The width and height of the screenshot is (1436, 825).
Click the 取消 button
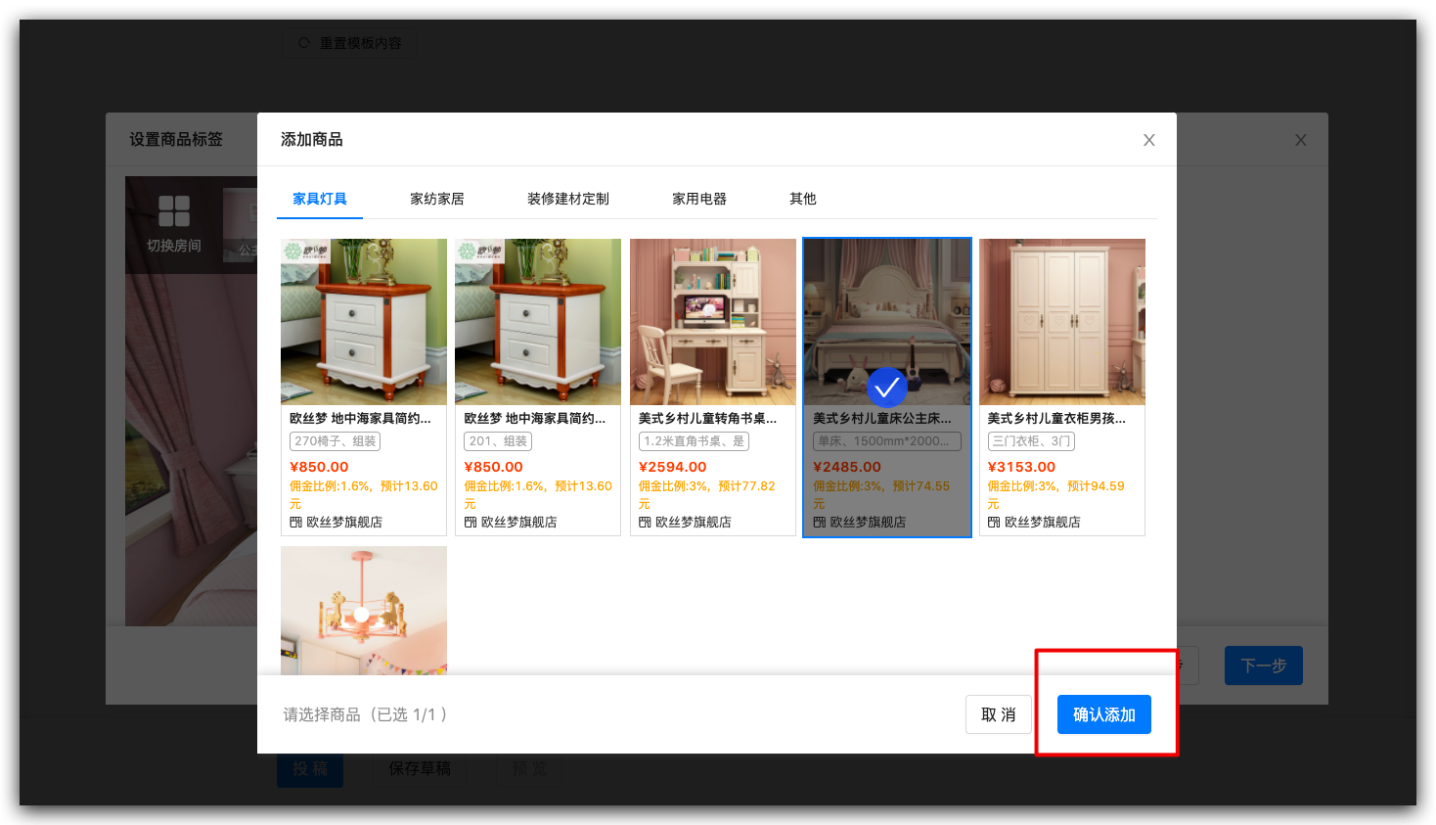click(x=998, y=715)
